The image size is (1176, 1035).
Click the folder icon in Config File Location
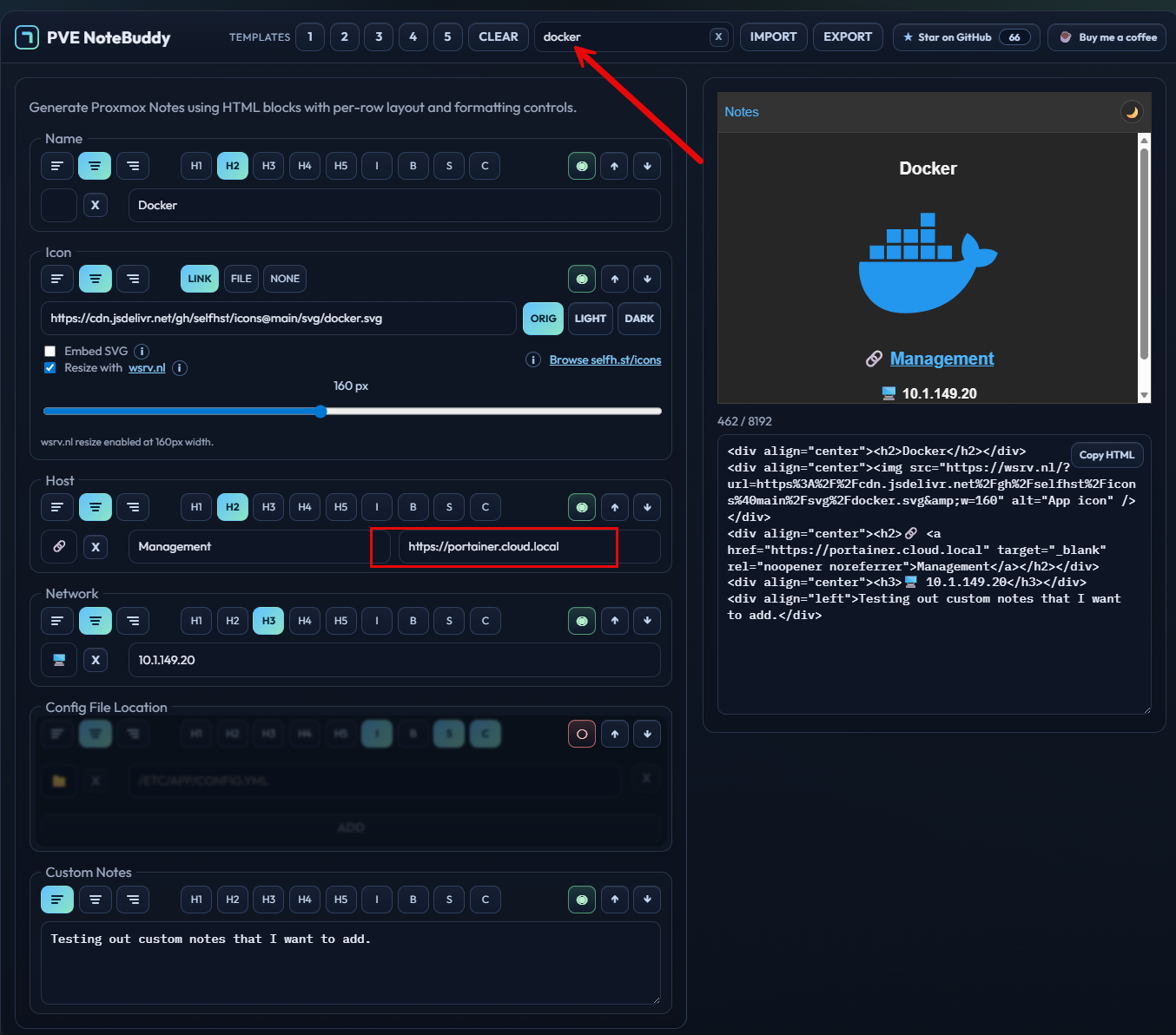58,780
